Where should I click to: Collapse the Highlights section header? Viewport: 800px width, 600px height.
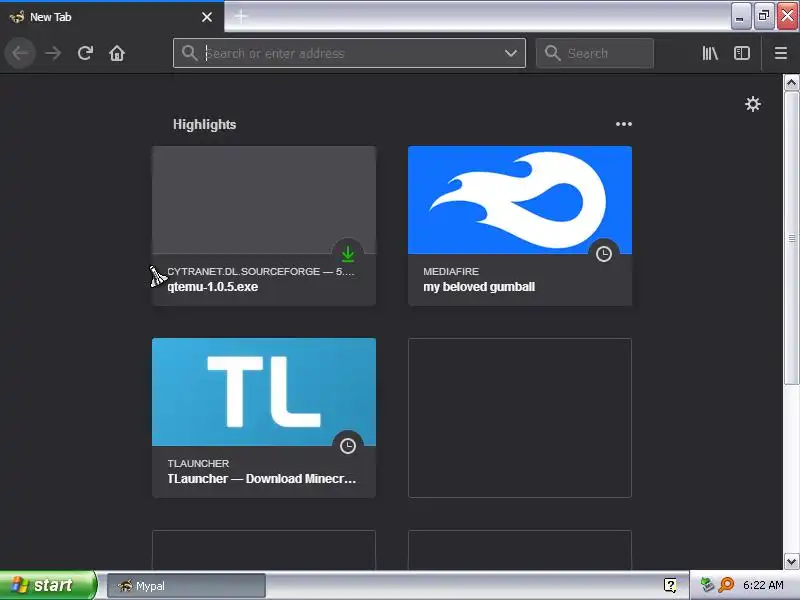point(204,124)
